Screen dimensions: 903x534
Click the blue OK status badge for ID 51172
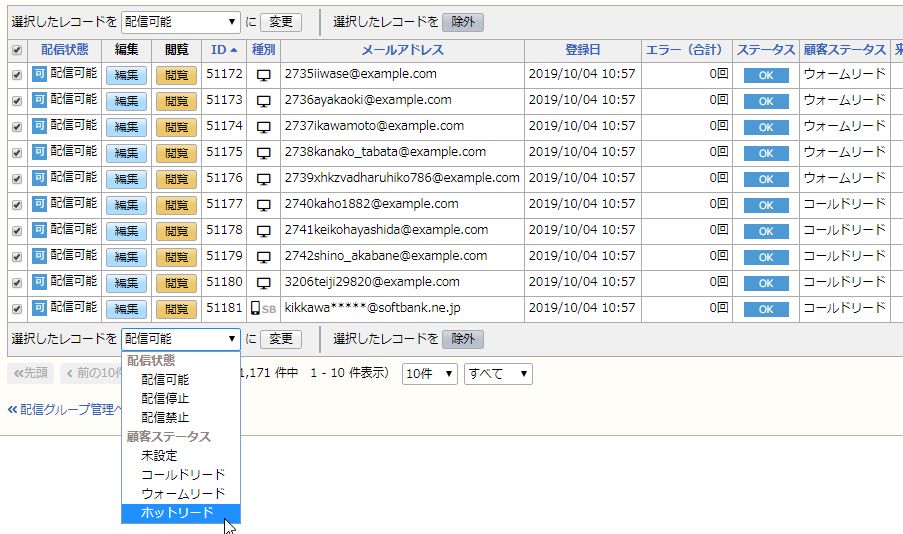pos(765,75)
